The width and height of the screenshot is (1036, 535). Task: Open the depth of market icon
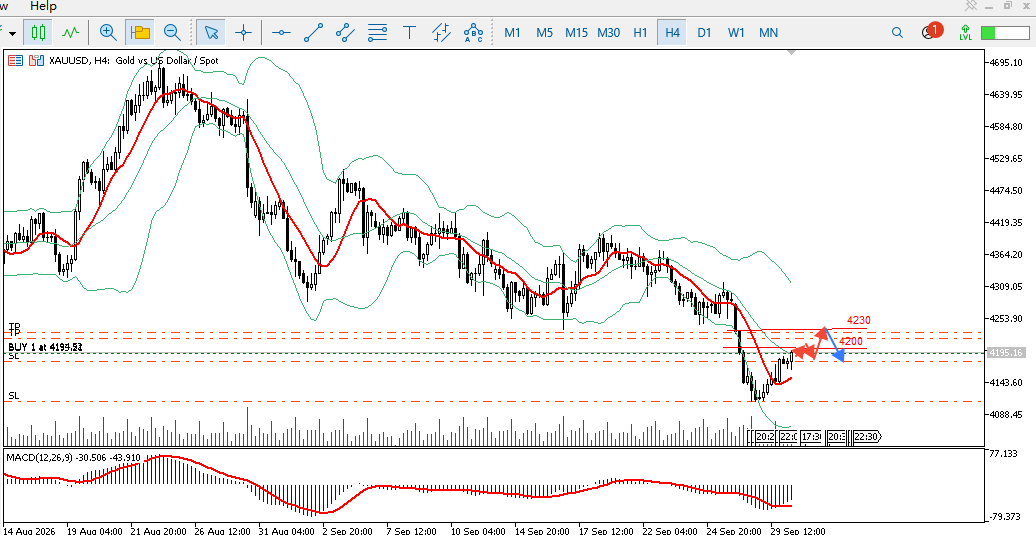click(36, 61)
